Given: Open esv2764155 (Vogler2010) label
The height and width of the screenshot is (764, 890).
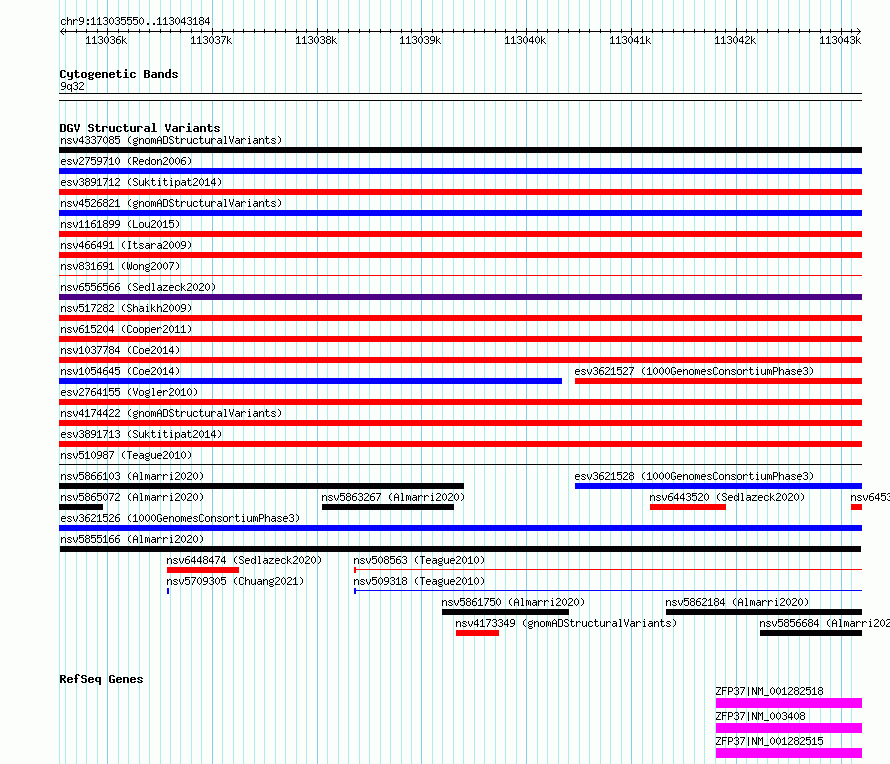Looking at the screenshot, I should (x=129, y=392).
